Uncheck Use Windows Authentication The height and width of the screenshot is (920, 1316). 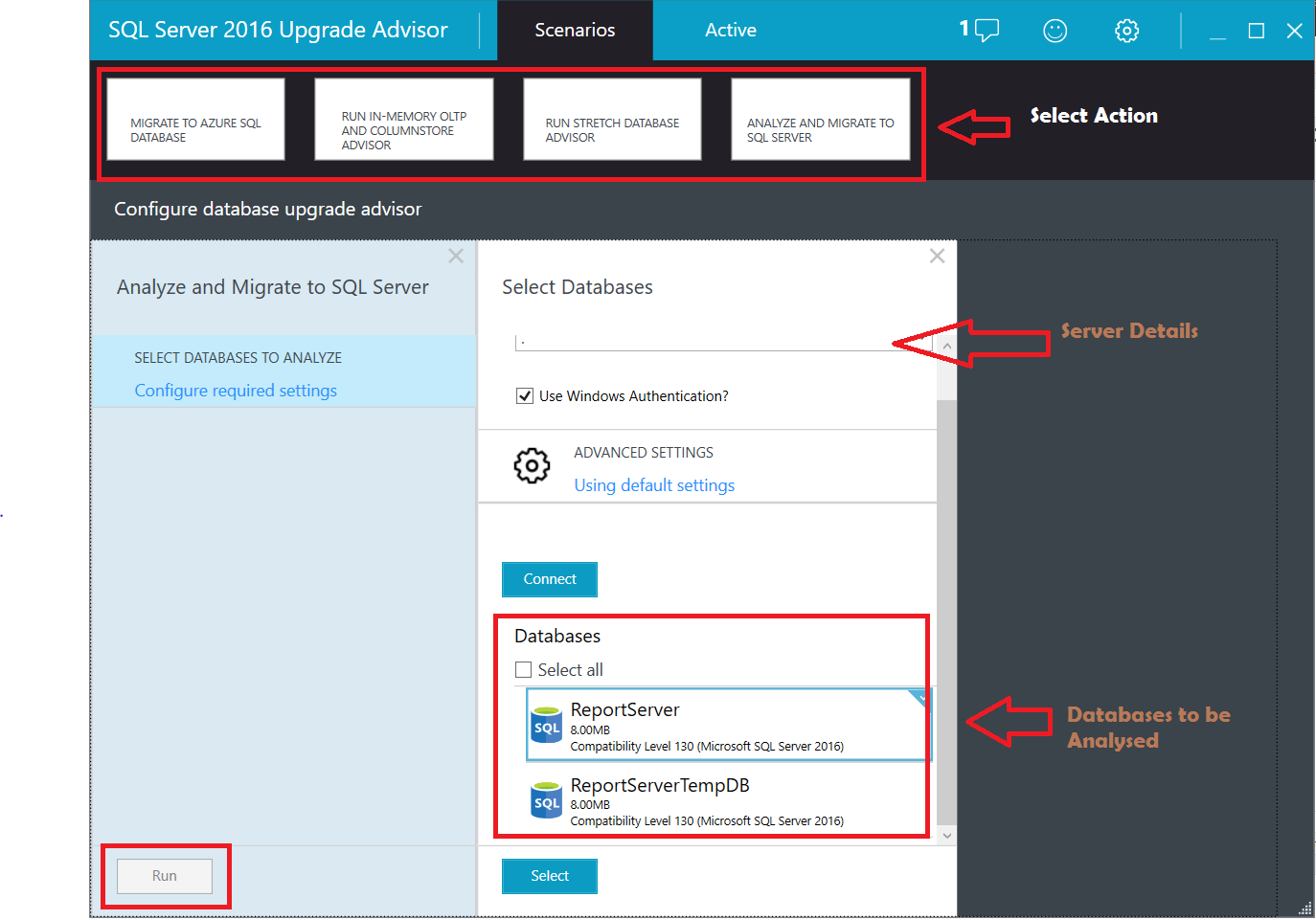[525, 395]
